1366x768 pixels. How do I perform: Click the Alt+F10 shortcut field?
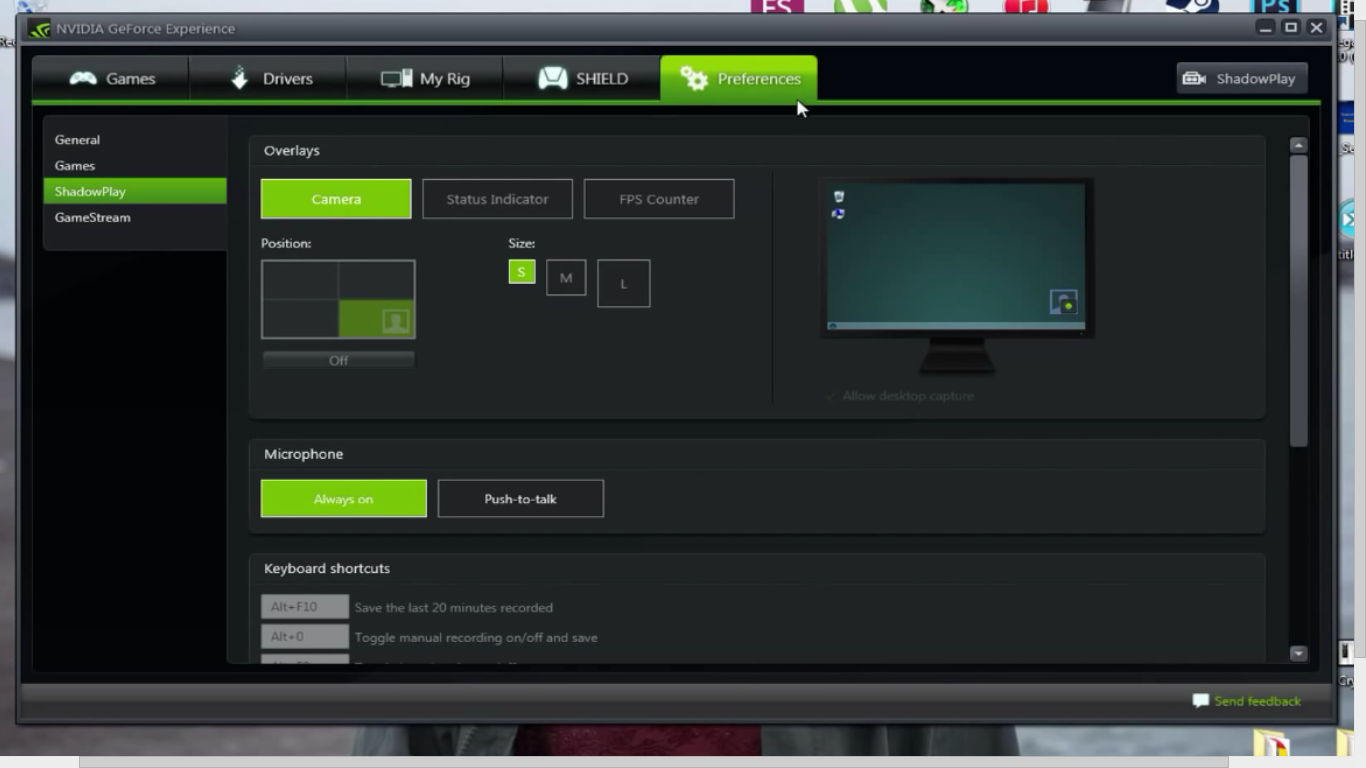click(x=305, y=607)
